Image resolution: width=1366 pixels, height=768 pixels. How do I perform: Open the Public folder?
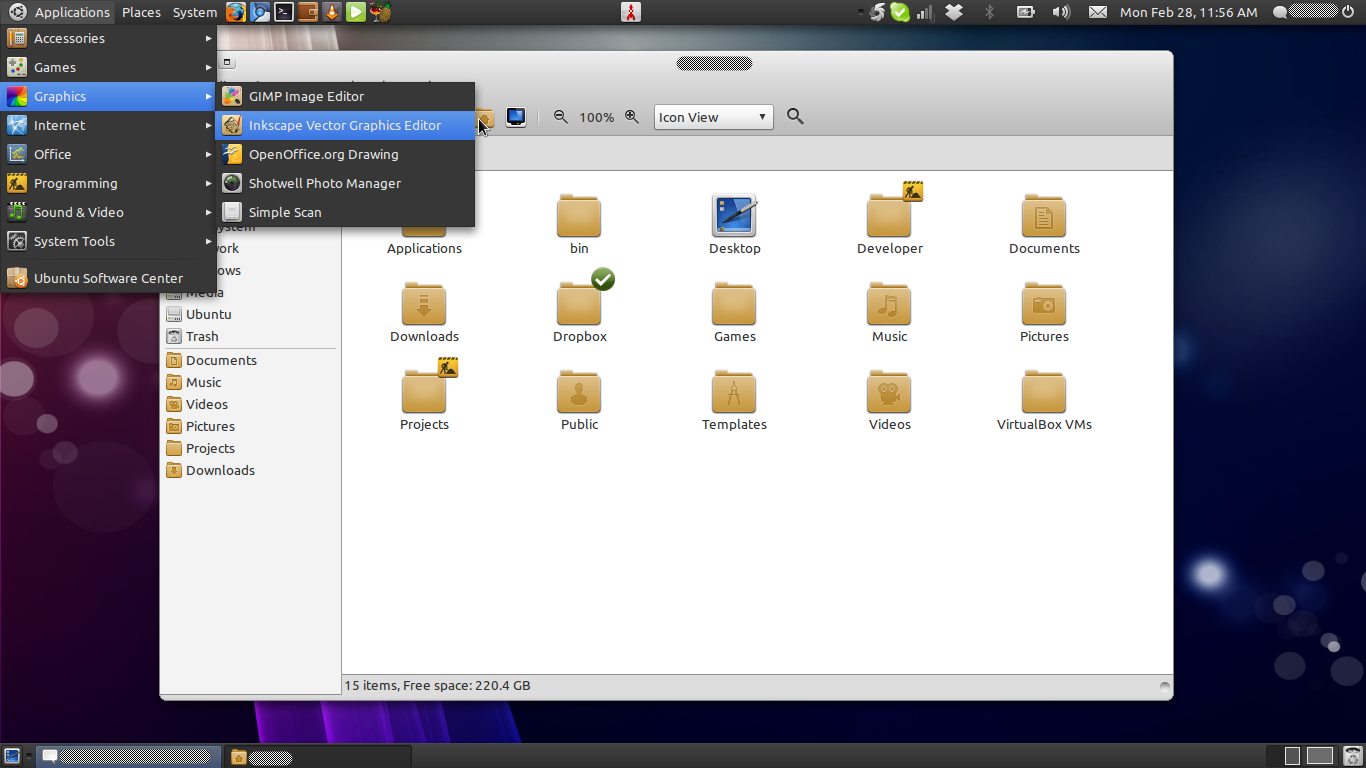(x=579, y=400)
